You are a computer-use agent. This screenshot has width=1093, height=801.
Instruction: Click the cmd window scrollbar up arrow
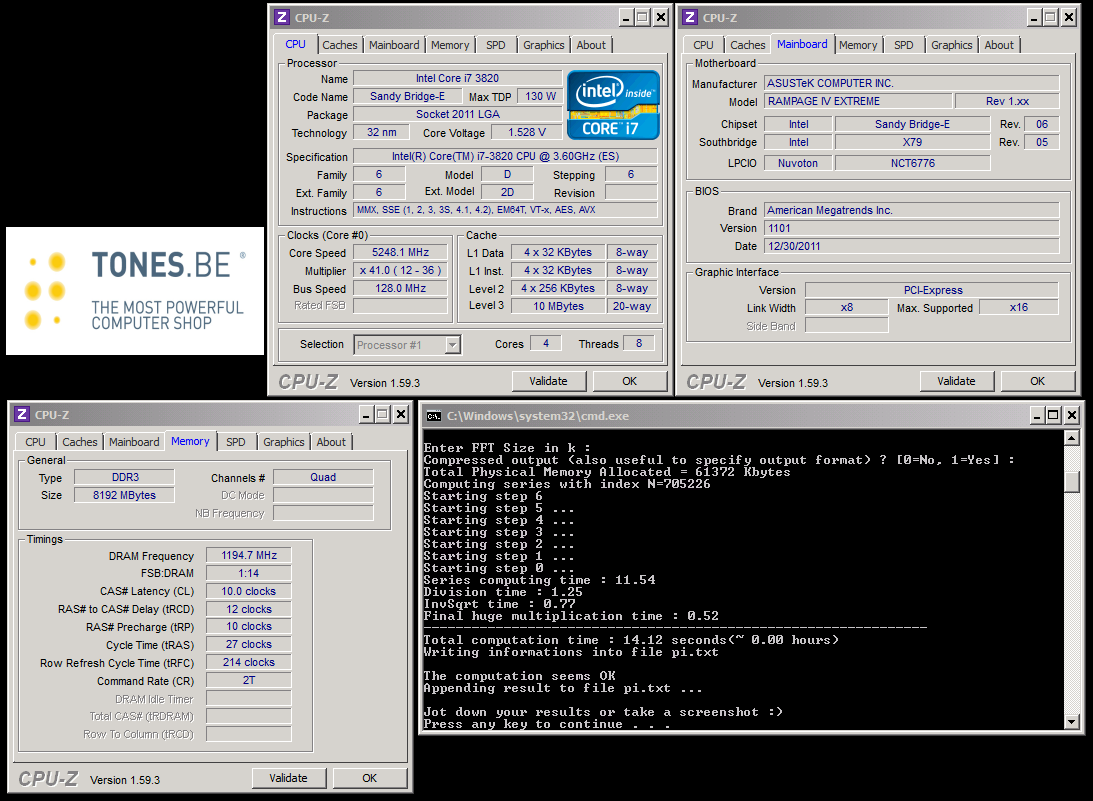1072,437
